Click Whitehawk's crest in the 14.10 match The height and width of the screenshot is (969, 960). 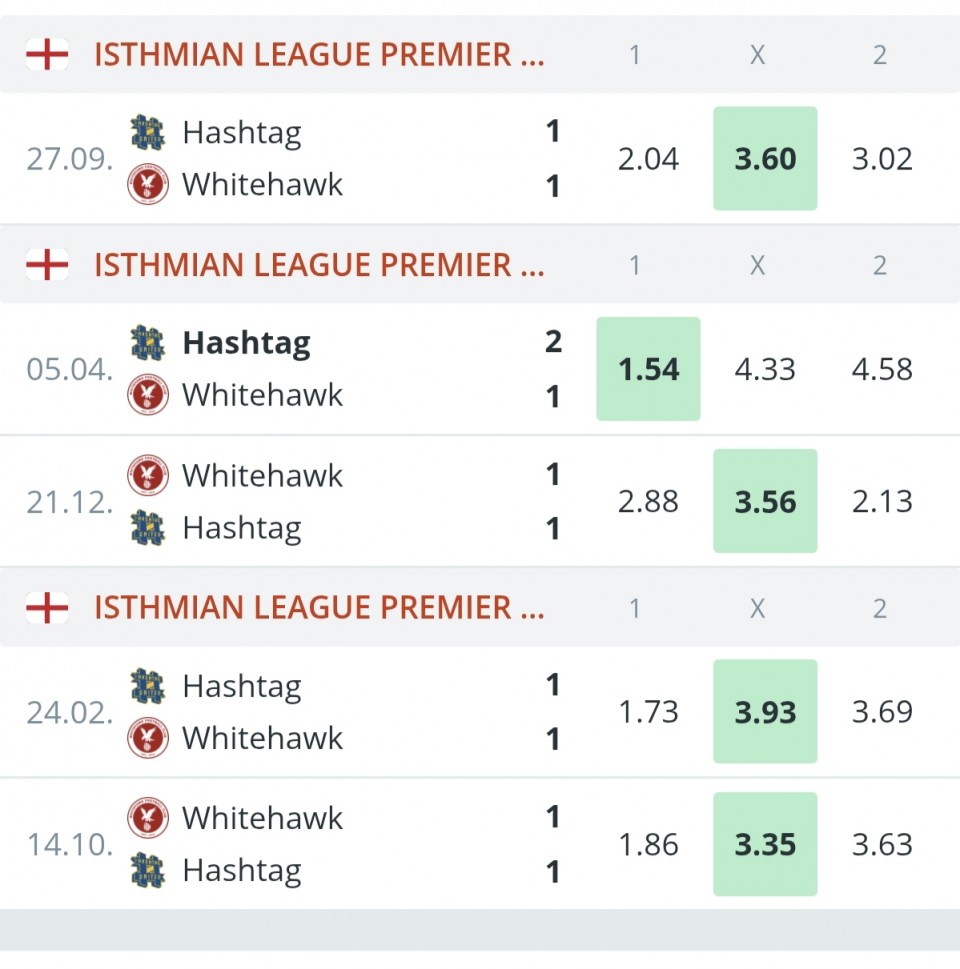coord(148,818)
